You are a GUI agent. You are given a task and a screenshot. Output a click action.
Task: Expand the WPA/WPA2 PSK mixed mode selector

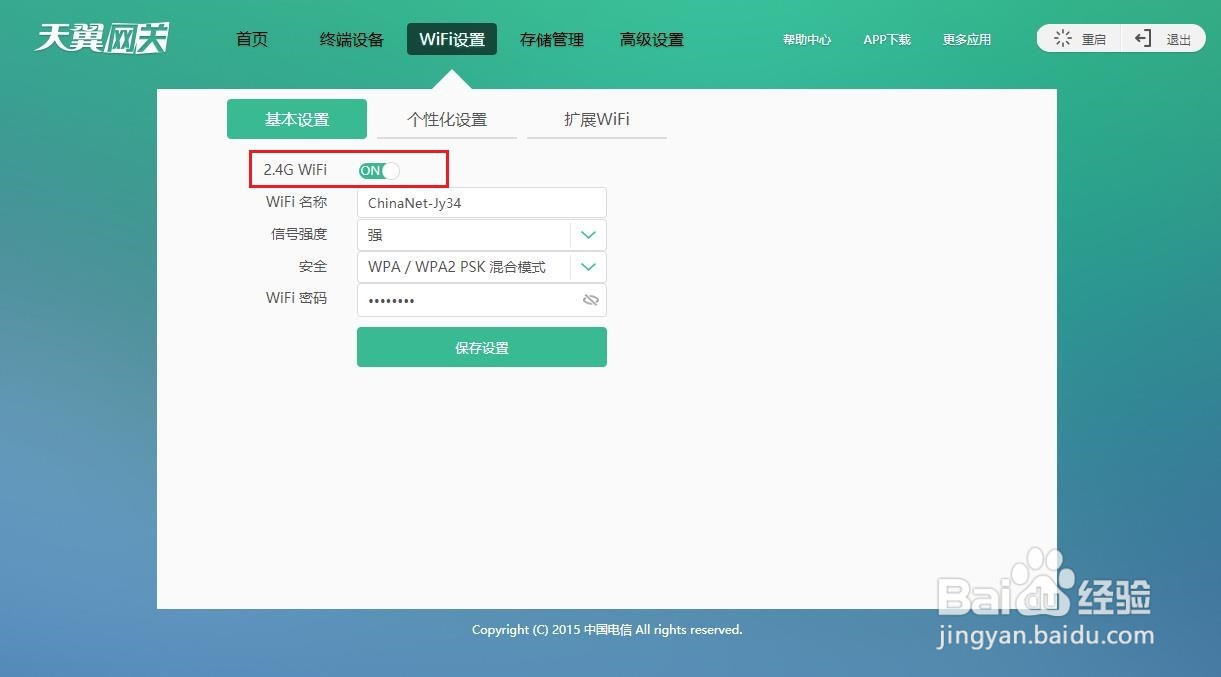(x=590, y=266)
